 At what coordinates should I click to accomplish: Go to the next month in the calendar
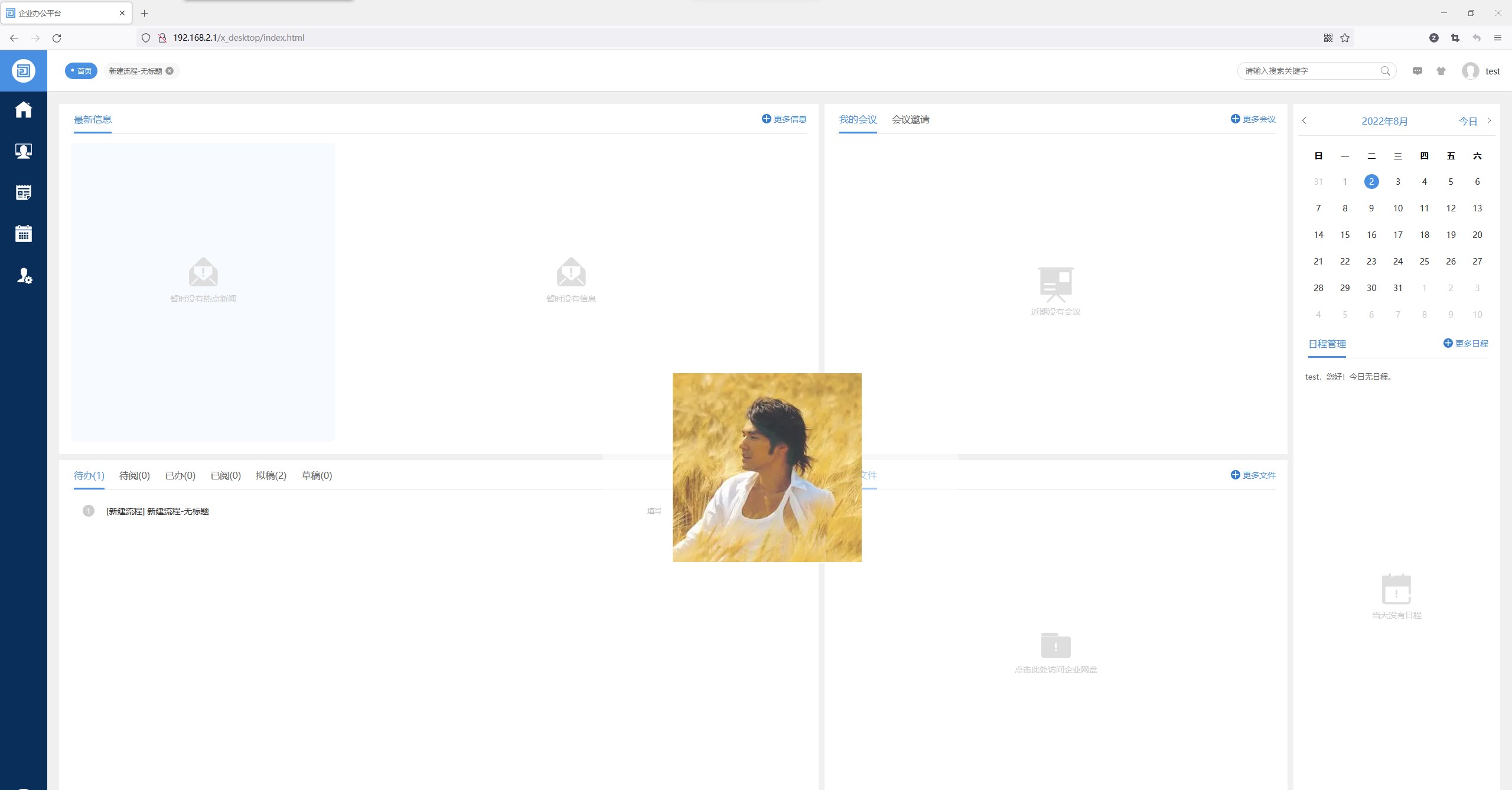click(1490, 120)
